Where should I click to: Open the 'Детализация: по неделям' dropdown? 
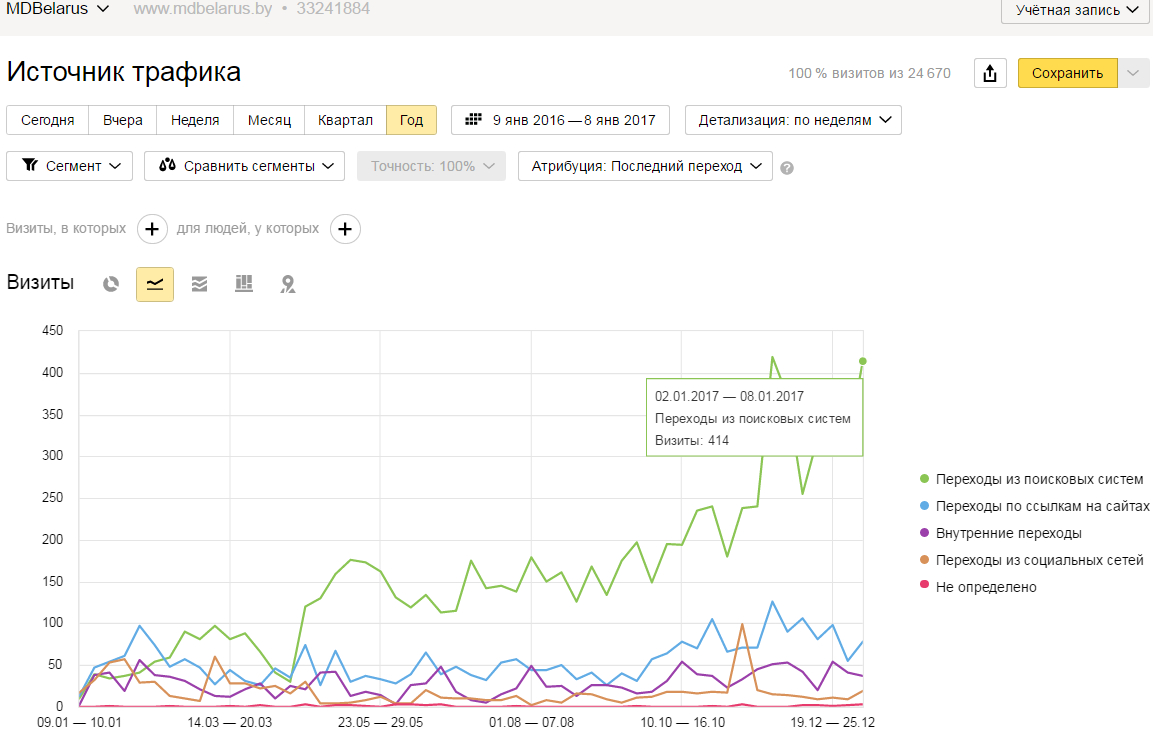(x=793, y=120)
